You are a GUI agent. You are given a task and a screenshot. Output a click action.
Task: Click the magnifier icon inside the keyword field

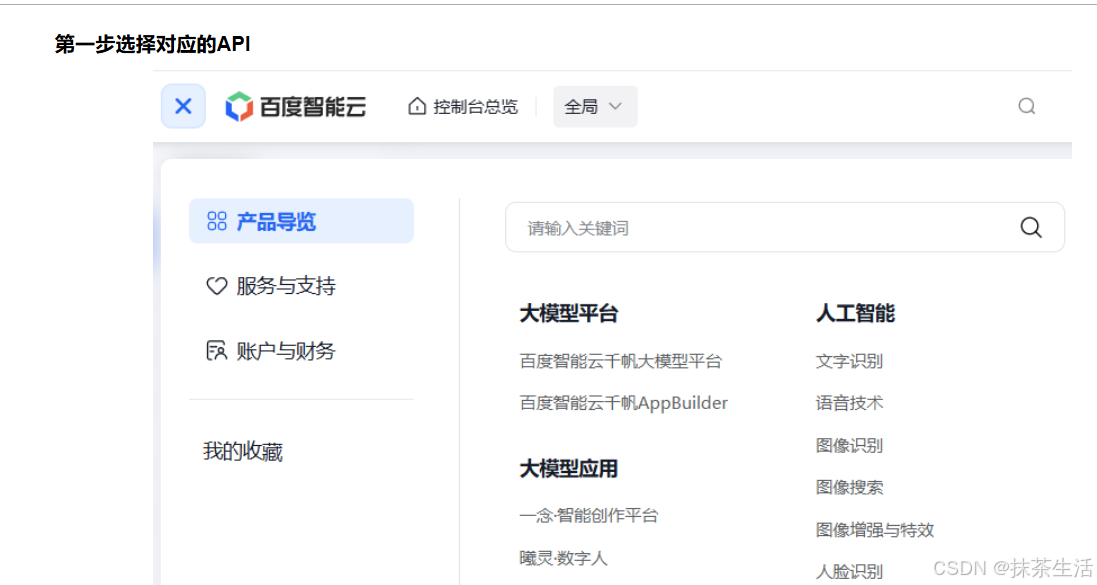[1031, 227]
